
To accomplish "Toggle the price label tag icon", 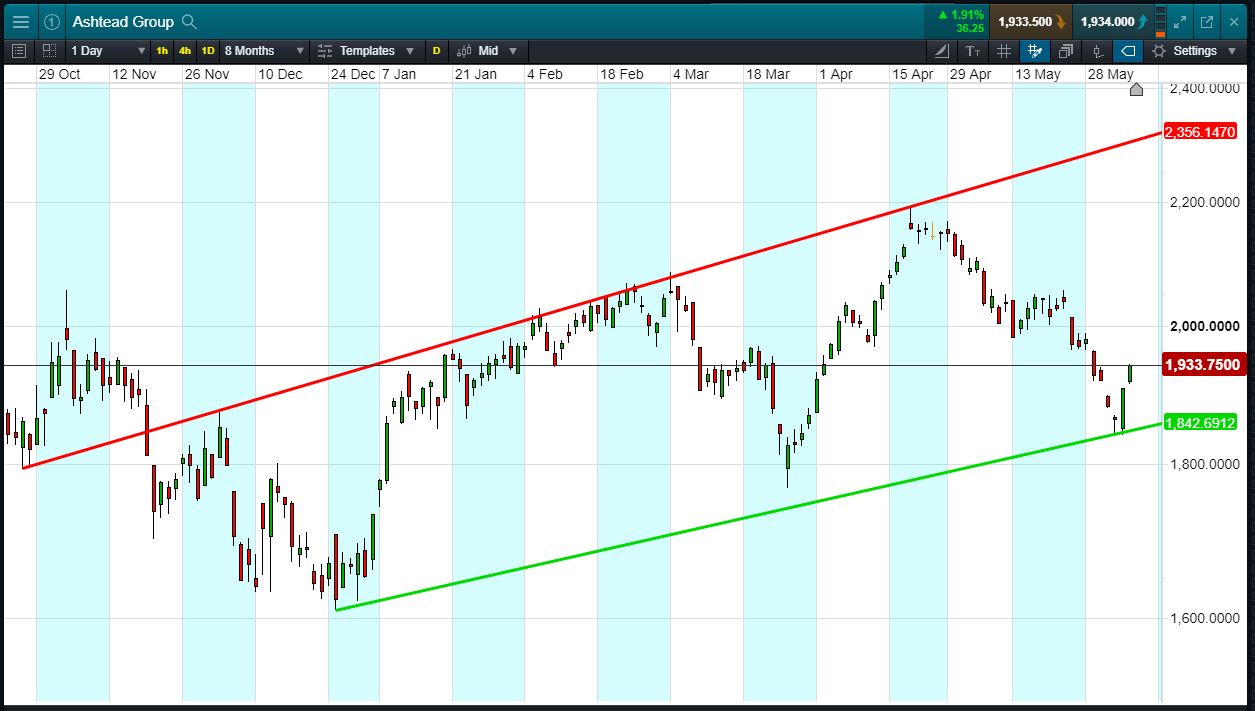I will pyautogui.click(x=1128, y=50).
